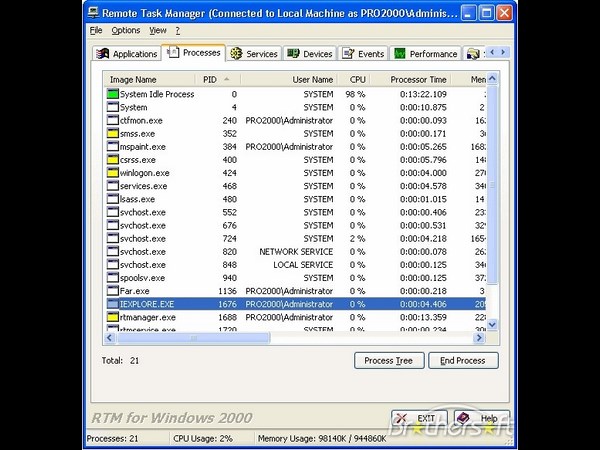Click the yellow icon beside smss.exe
This screenshot has height=450, width=600.
112,133
